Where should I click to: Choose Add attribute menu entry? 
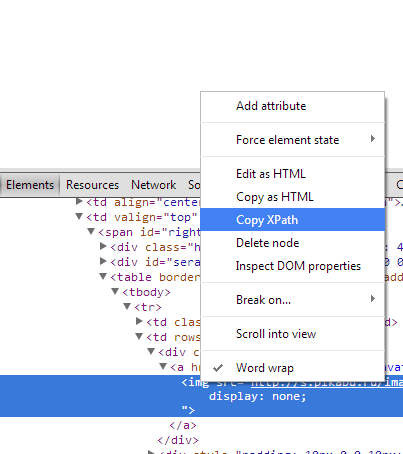point(292,106)
